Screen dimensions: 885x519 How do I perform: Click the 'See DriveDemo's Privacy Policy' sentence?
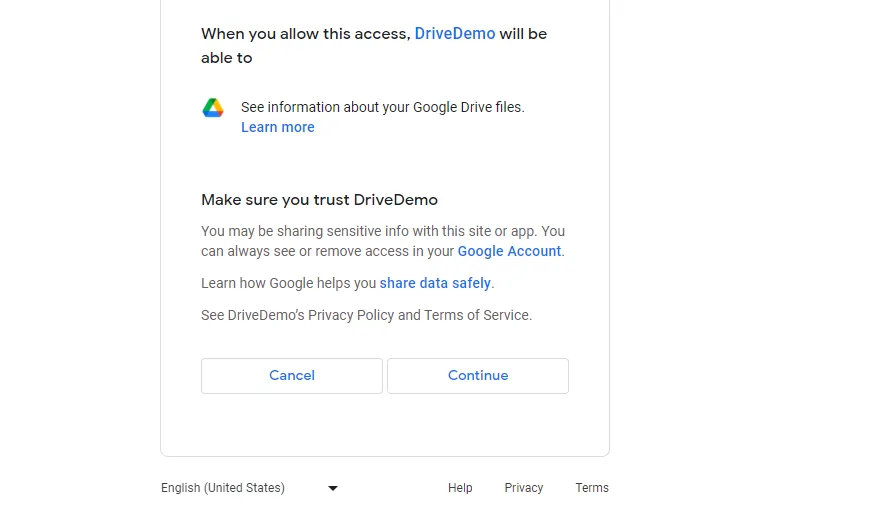366,315
